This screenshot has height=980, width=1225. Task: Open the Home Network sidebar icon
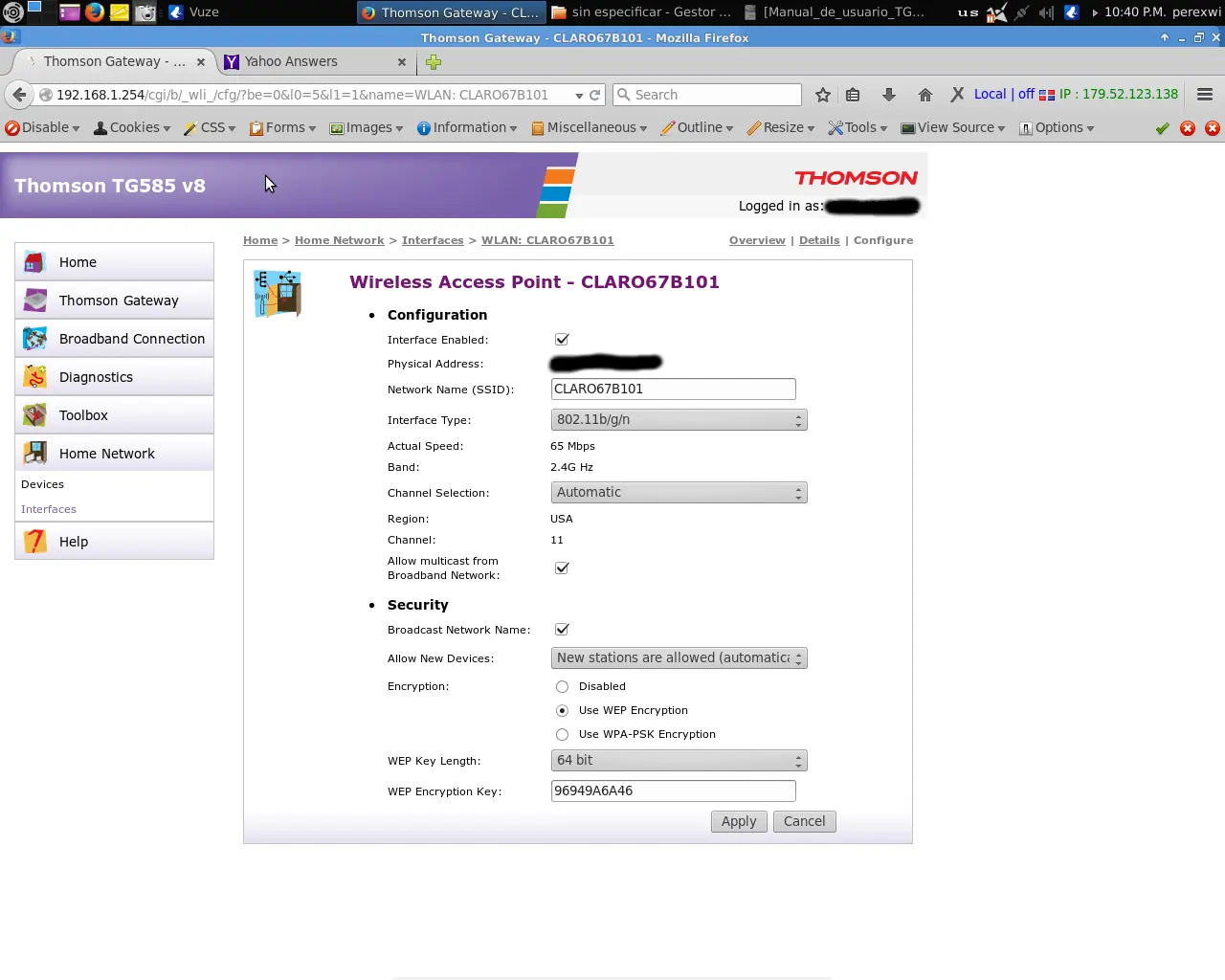click(35, 454)
